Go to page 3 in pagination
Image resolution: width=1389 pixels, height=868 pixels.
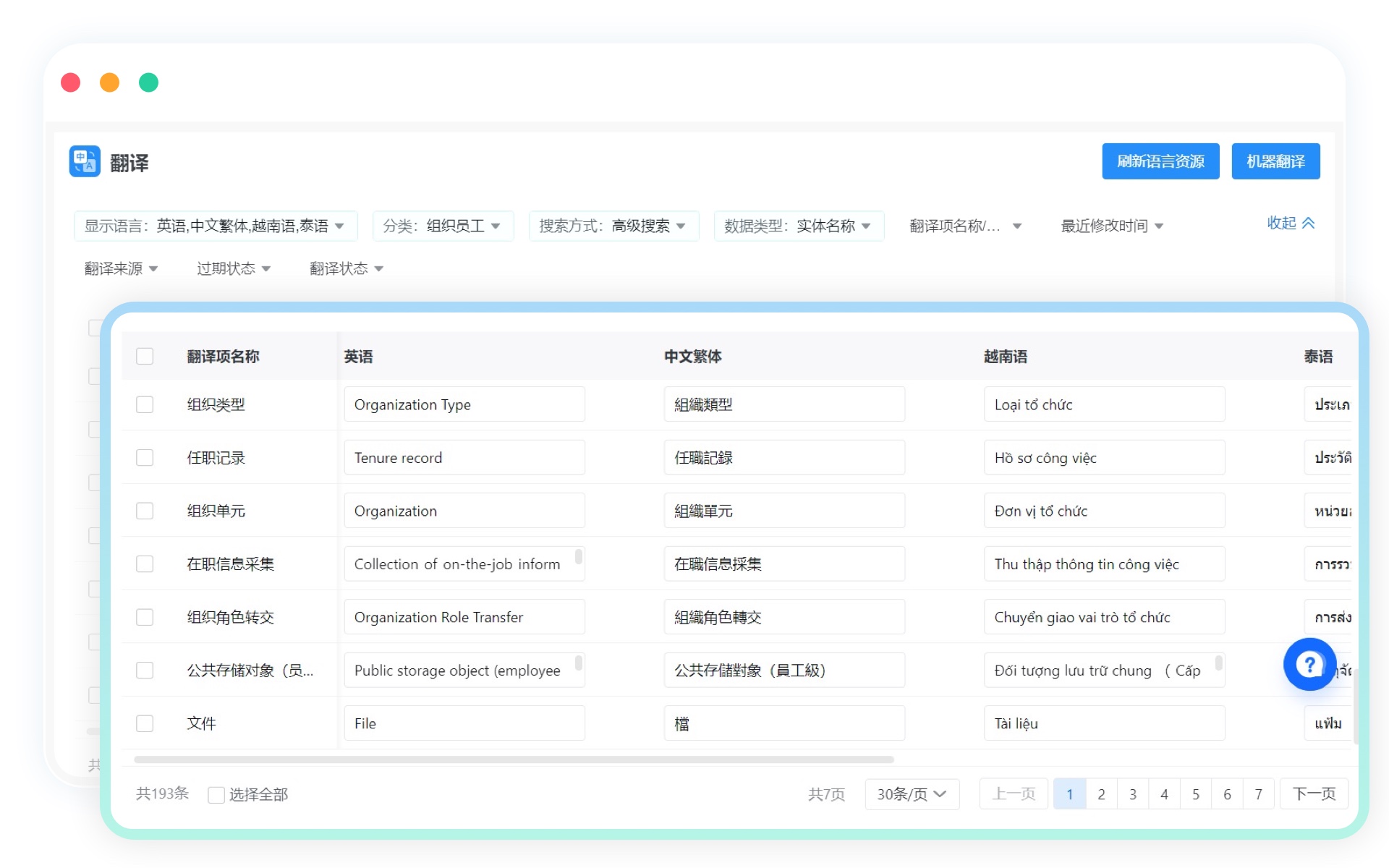click(x=1132, y=794)
